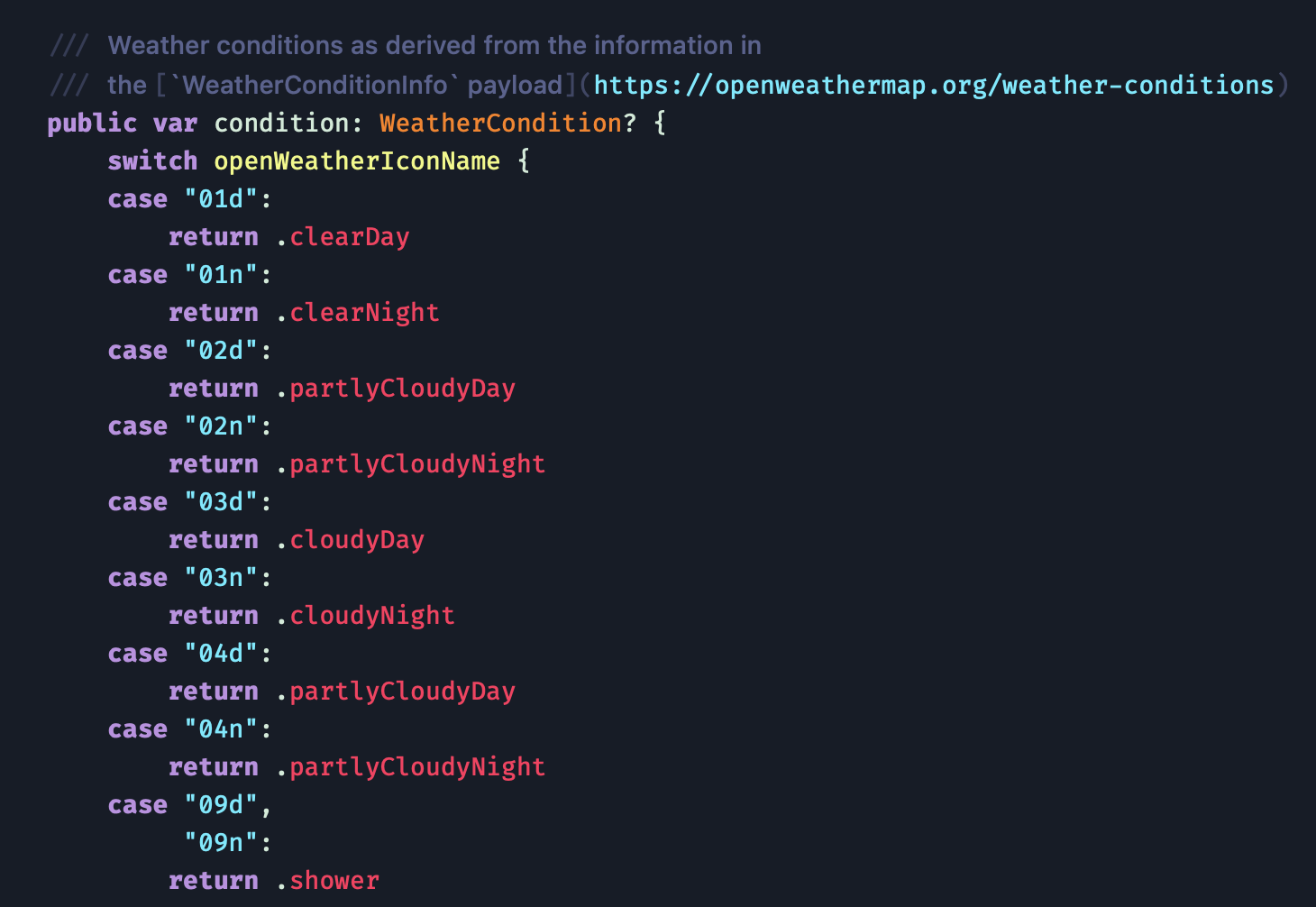Click the "01n" string literal

[222, 274]
